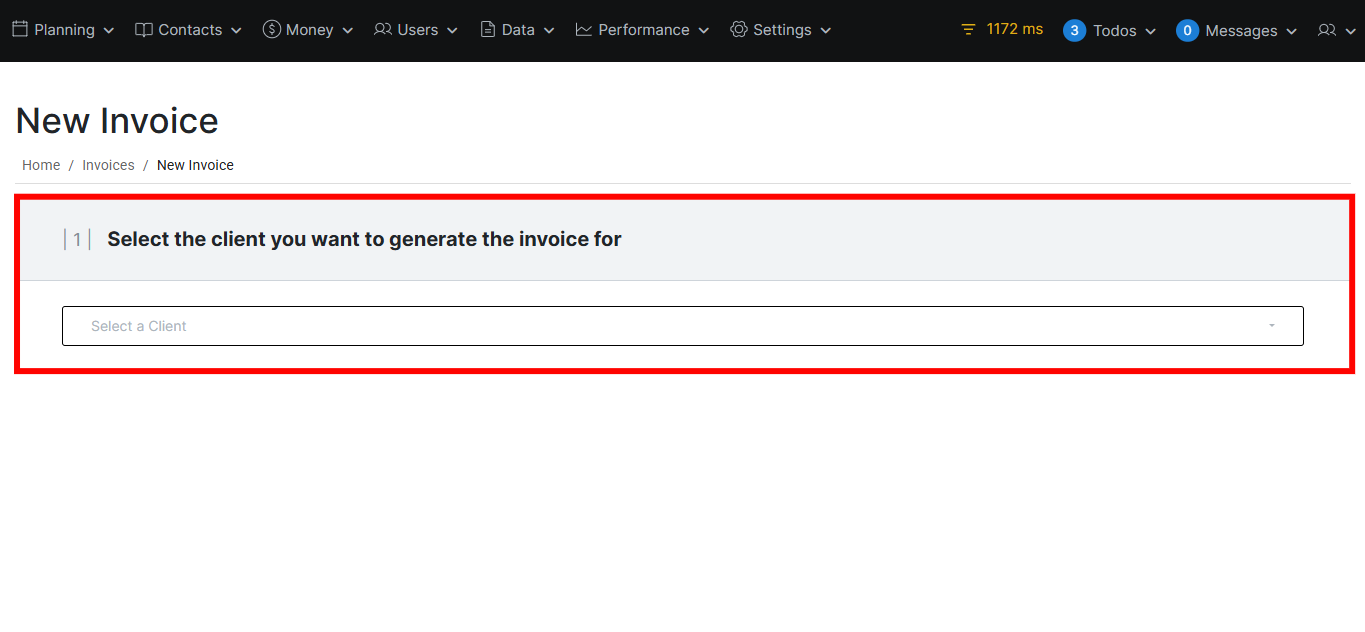Click the dollar coin icon beside Money
Screen dimensions: 1365x632
tap(271, 30)
